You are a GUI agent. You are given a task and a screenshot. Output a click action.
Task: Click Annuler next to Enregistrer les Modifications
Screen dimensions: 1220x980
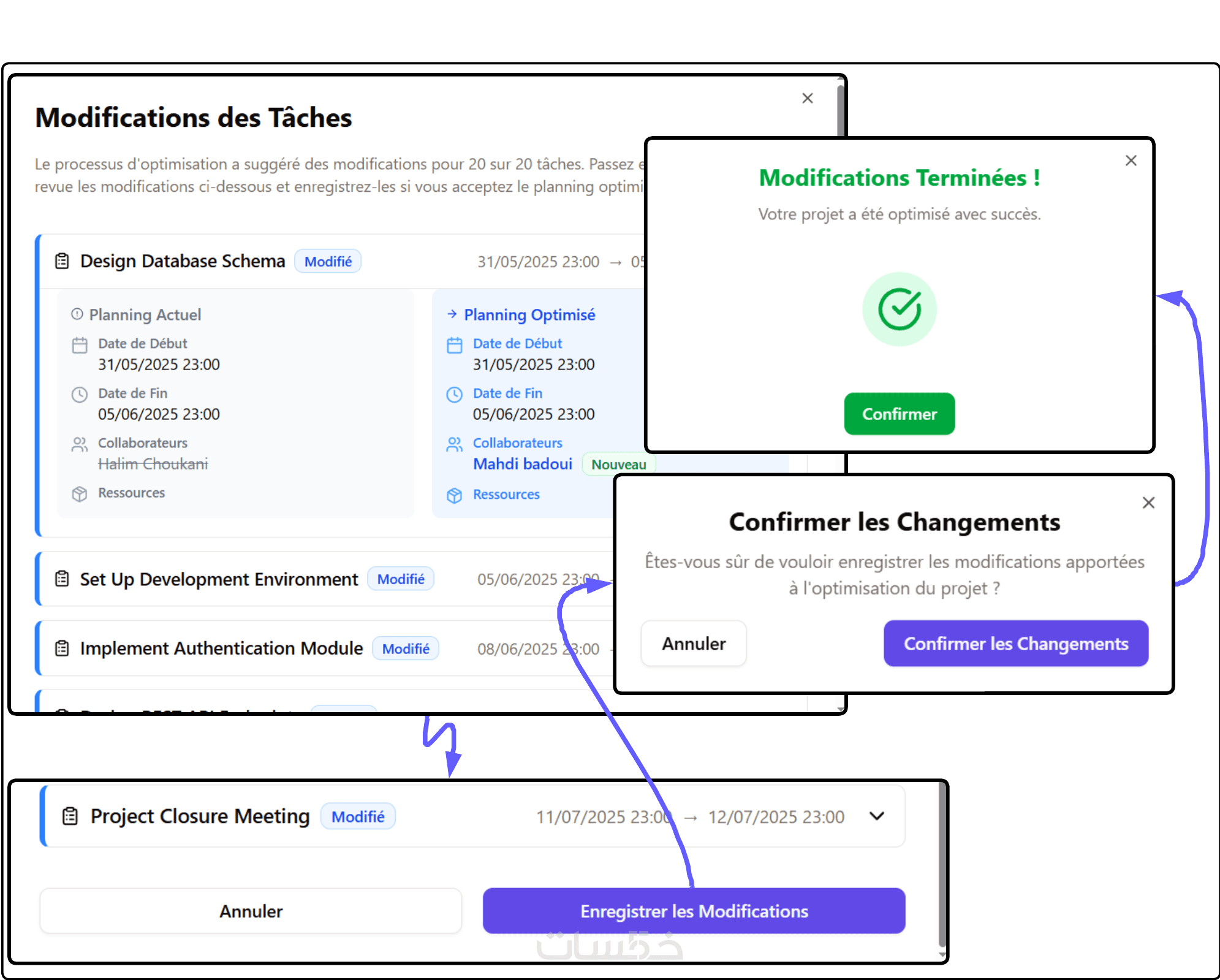tap(251, 911)
